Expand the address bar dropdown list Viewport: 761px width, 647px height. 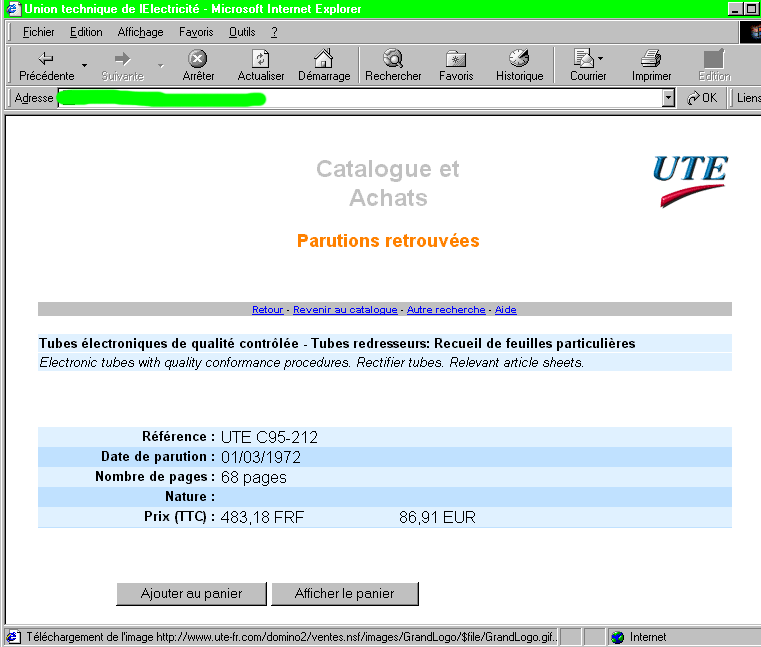pyautogui.click(x=668, y=98)
